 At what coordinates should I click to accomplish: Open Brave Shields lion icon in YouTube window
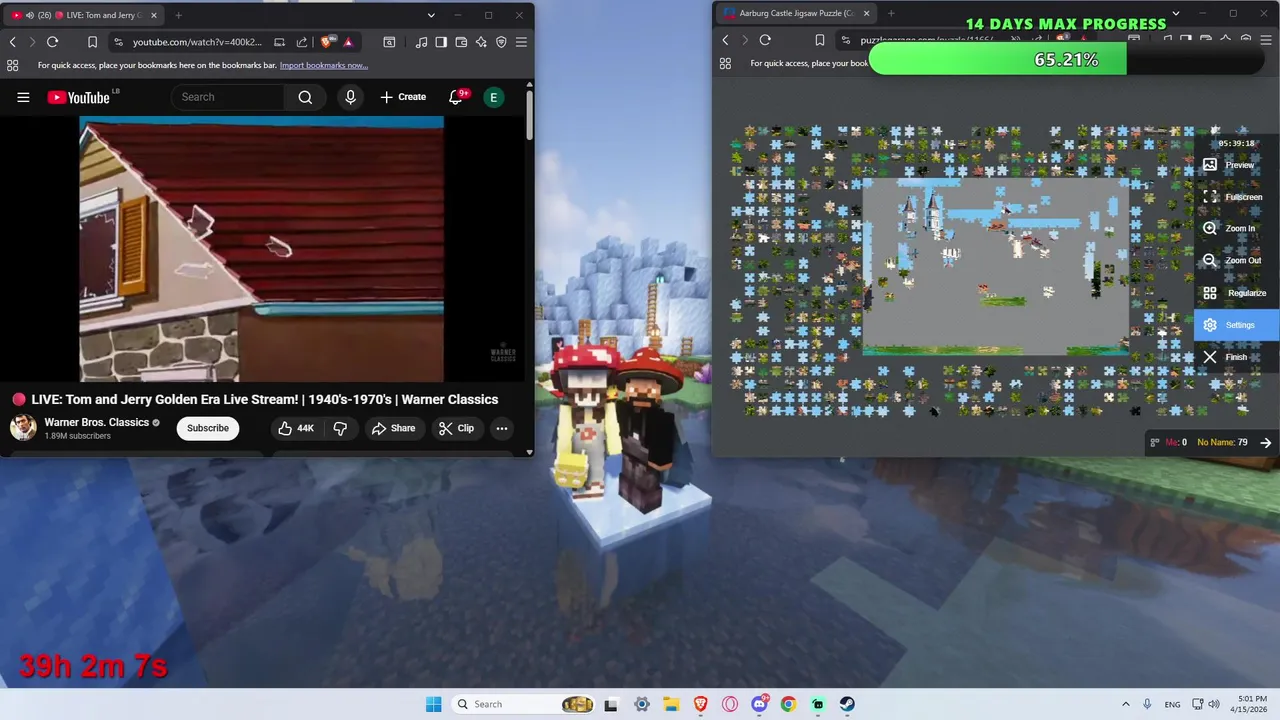coord(326,42)
